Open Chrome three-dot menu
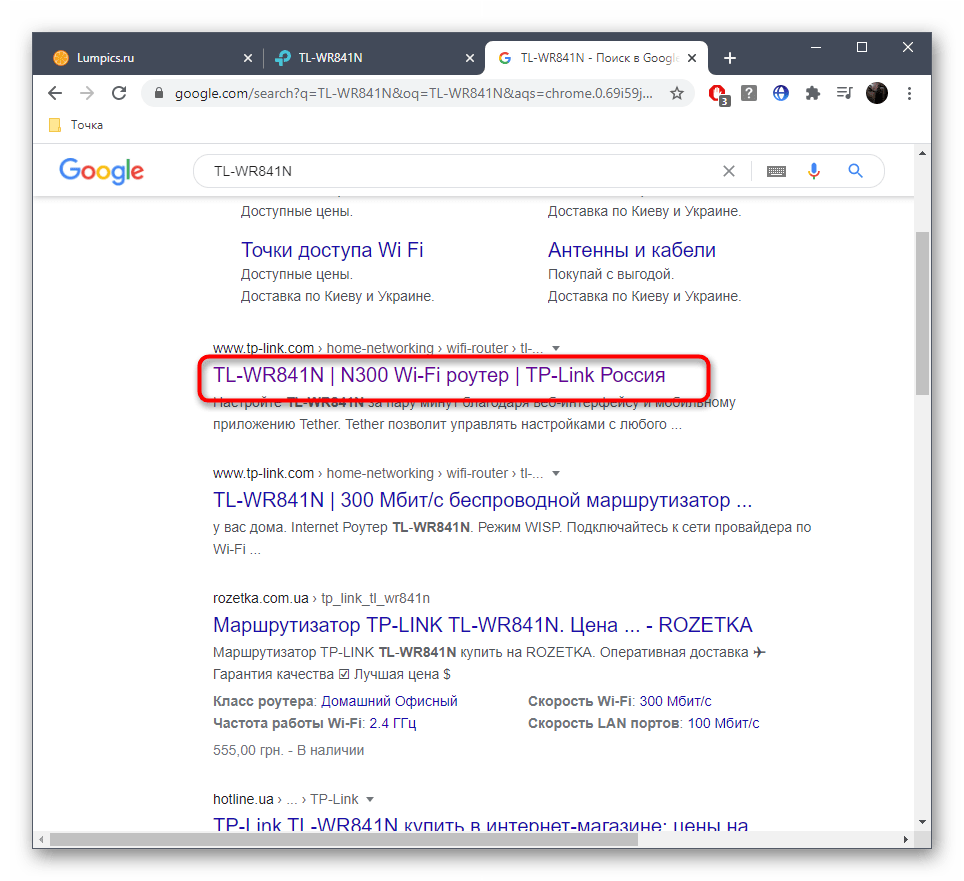The image size is (964, 881). pos(909,93)
